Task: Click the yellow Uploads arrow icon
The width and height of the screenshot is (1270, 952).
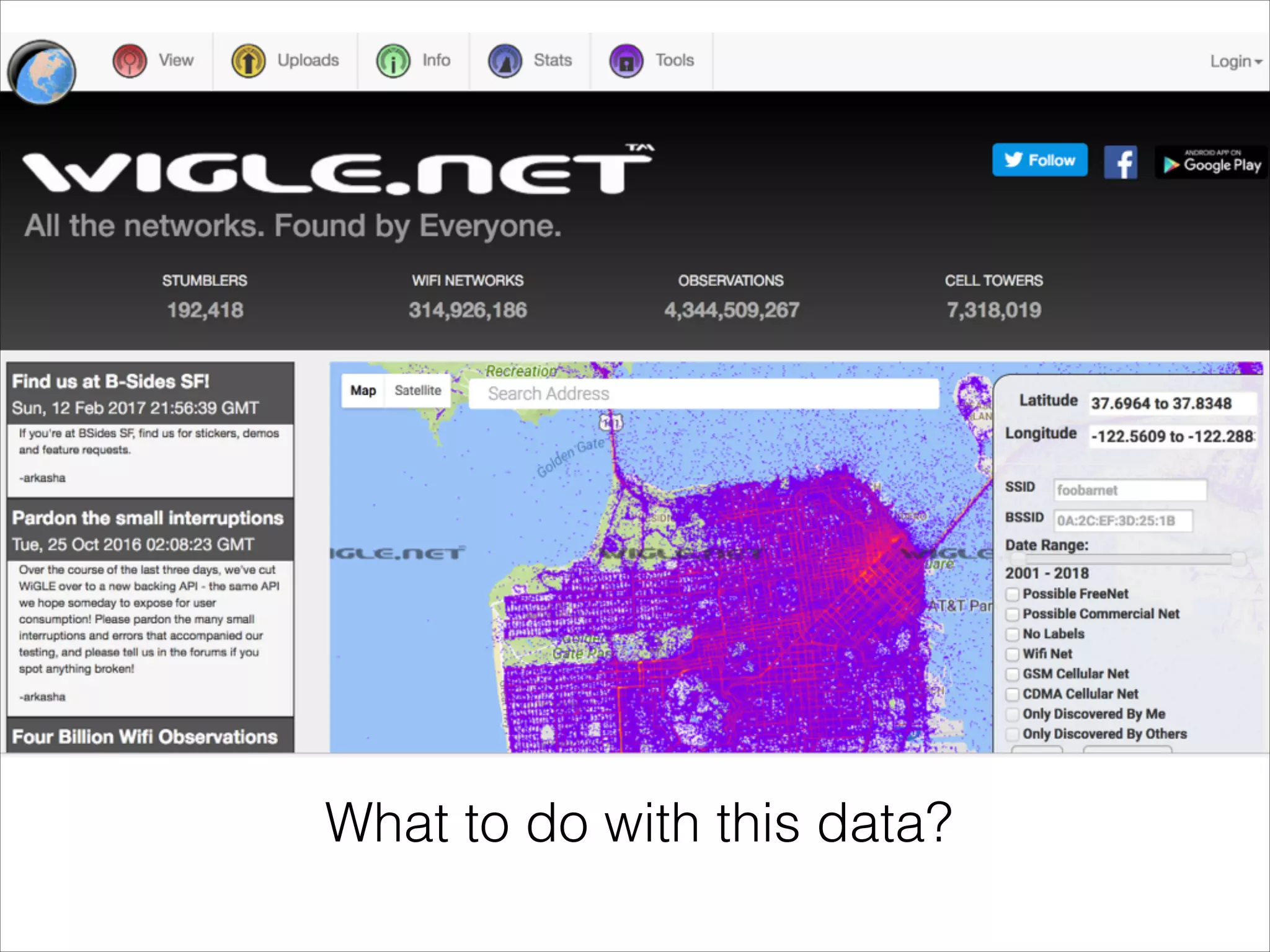Action: [248, 61]
